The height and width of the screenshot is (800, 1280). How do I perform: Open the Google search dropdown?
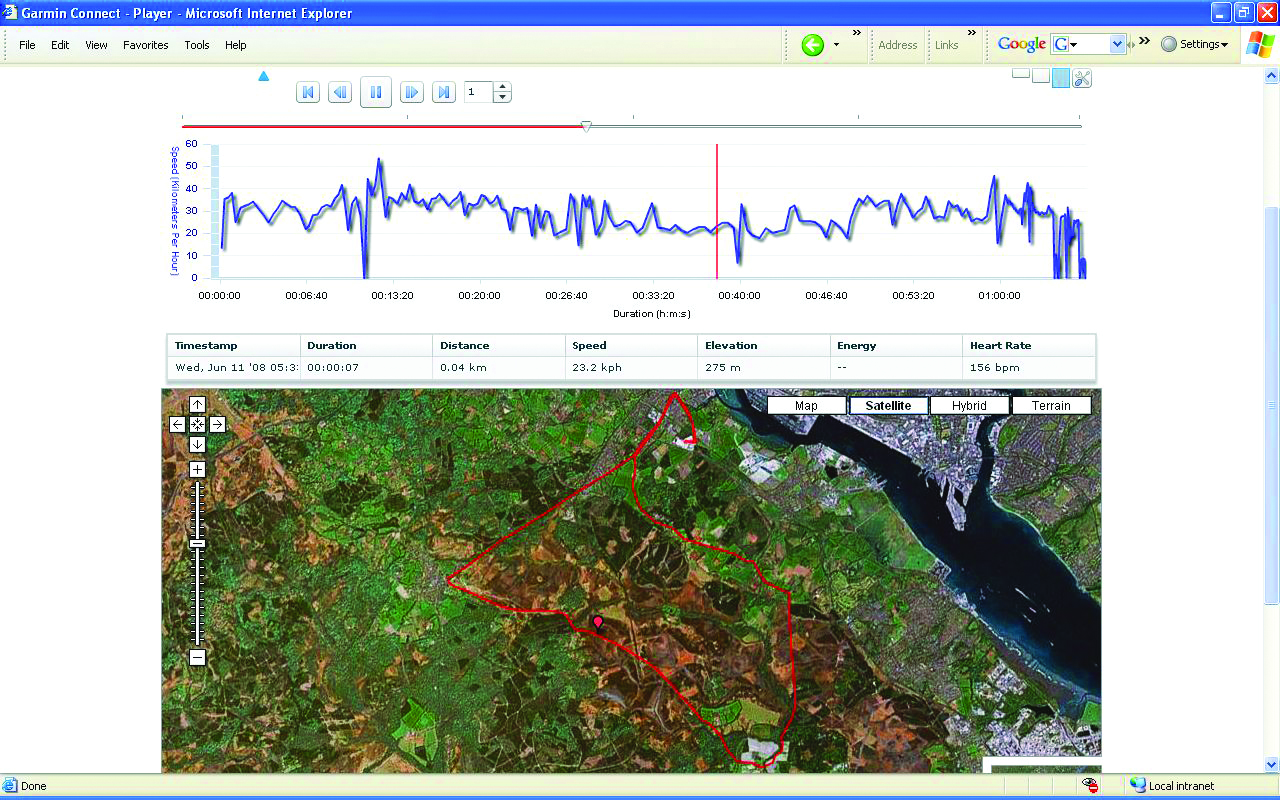pos(1117,44)
